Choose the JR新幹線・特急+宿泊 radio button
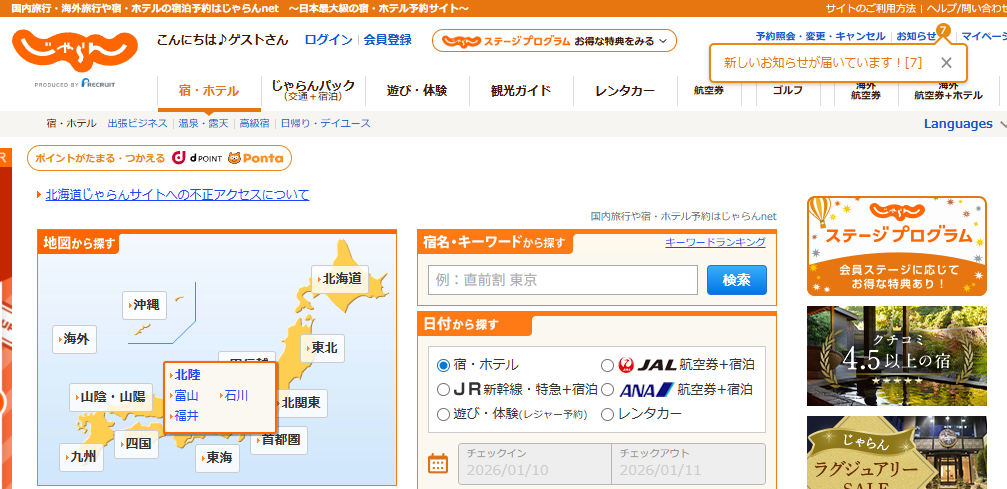The height and width of the screenshot is (489, 1007). (444, 389)
